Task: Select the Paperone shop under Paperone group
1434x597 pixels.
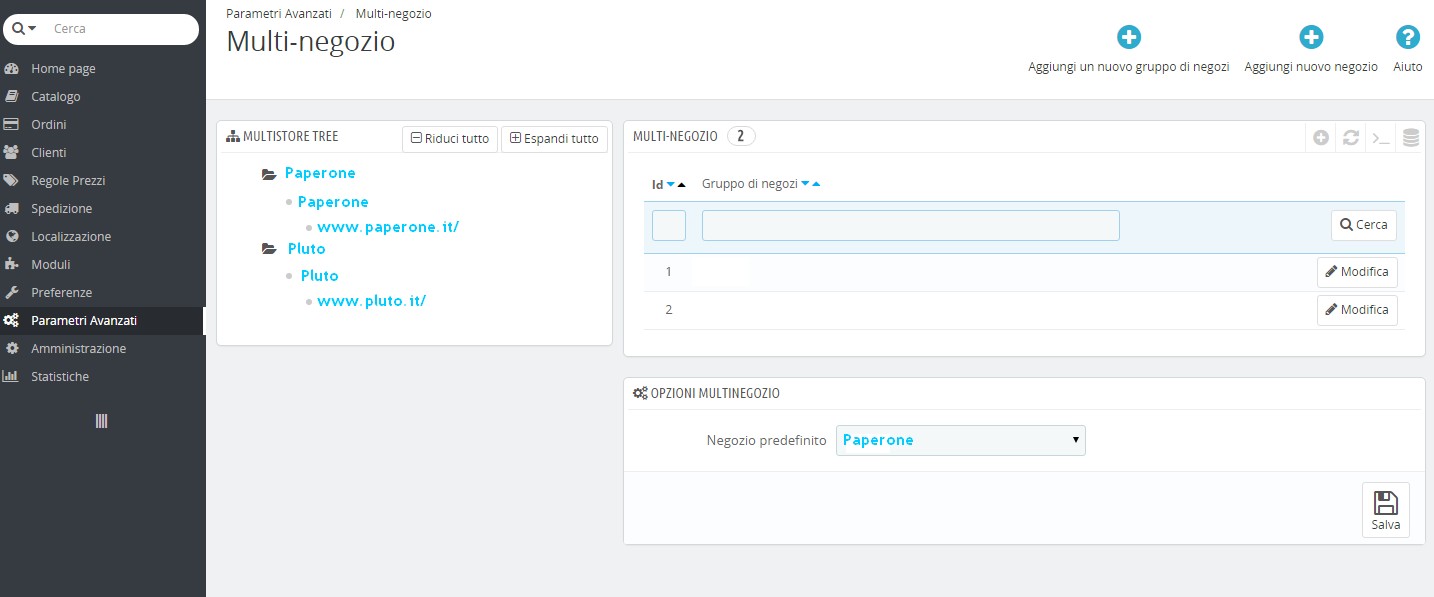Action: 333,202
